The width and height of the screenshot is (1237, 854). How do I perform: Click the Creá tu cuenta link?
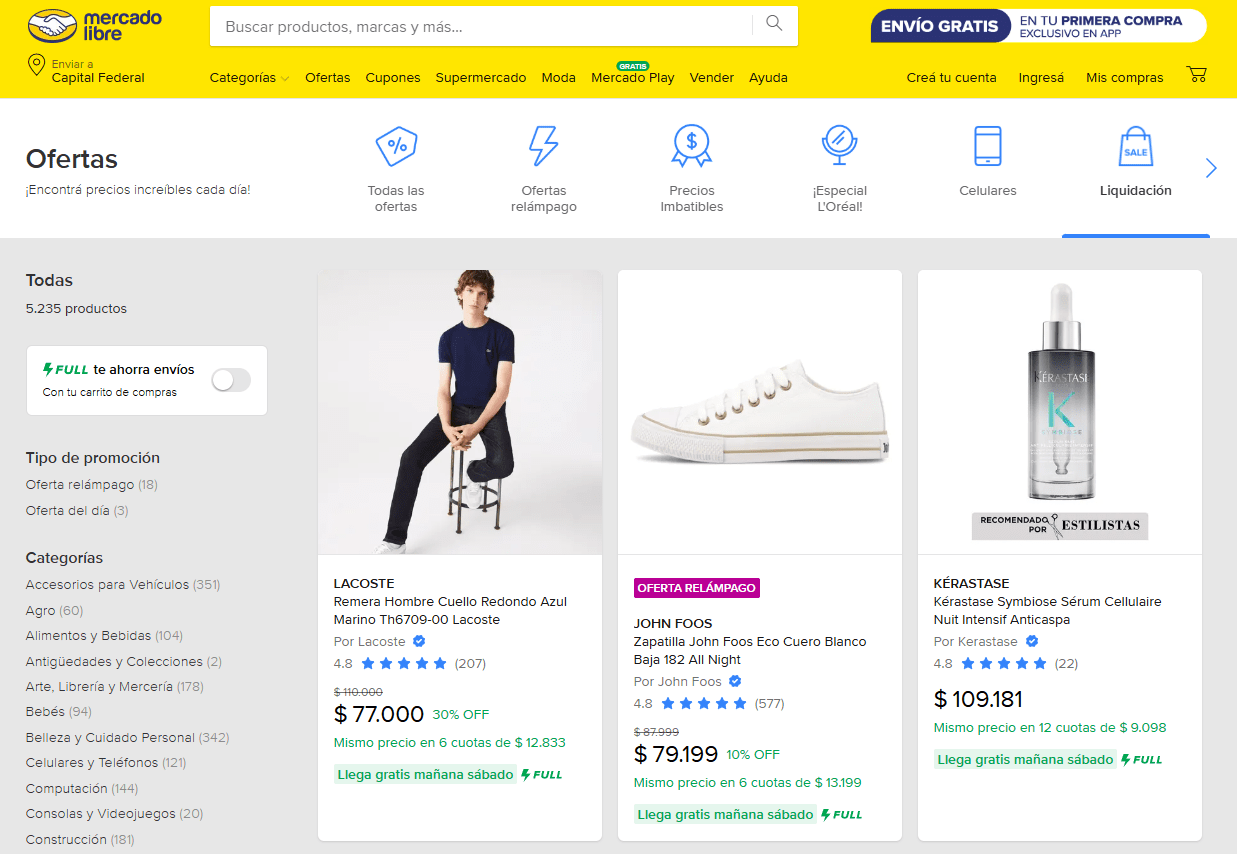click(951, 78)
